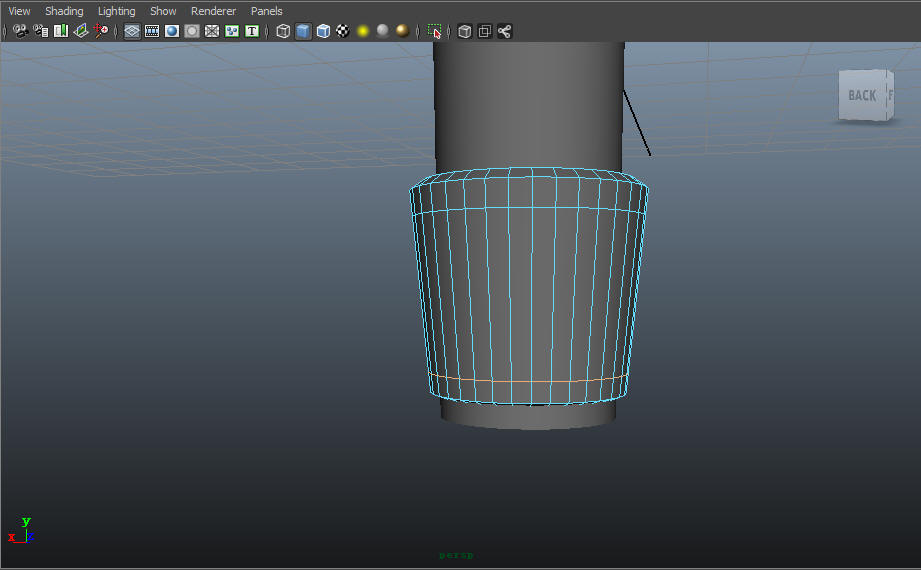Click the image plane icon

click(x=80, y=31)
